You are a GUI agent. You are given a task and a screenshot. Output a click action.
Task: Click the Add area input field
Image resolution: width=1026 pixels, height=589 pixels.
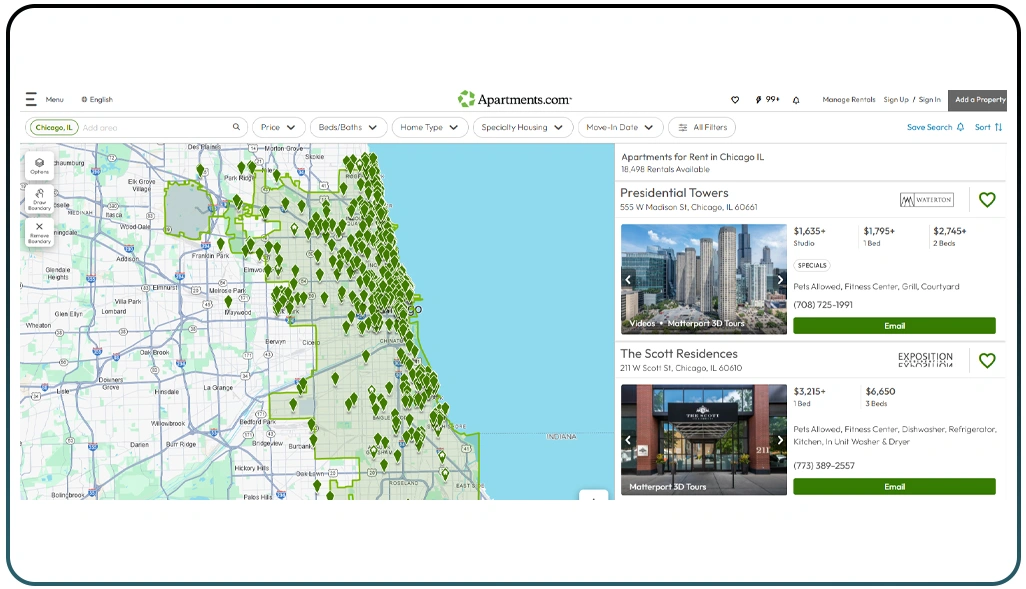click(140, 127)
